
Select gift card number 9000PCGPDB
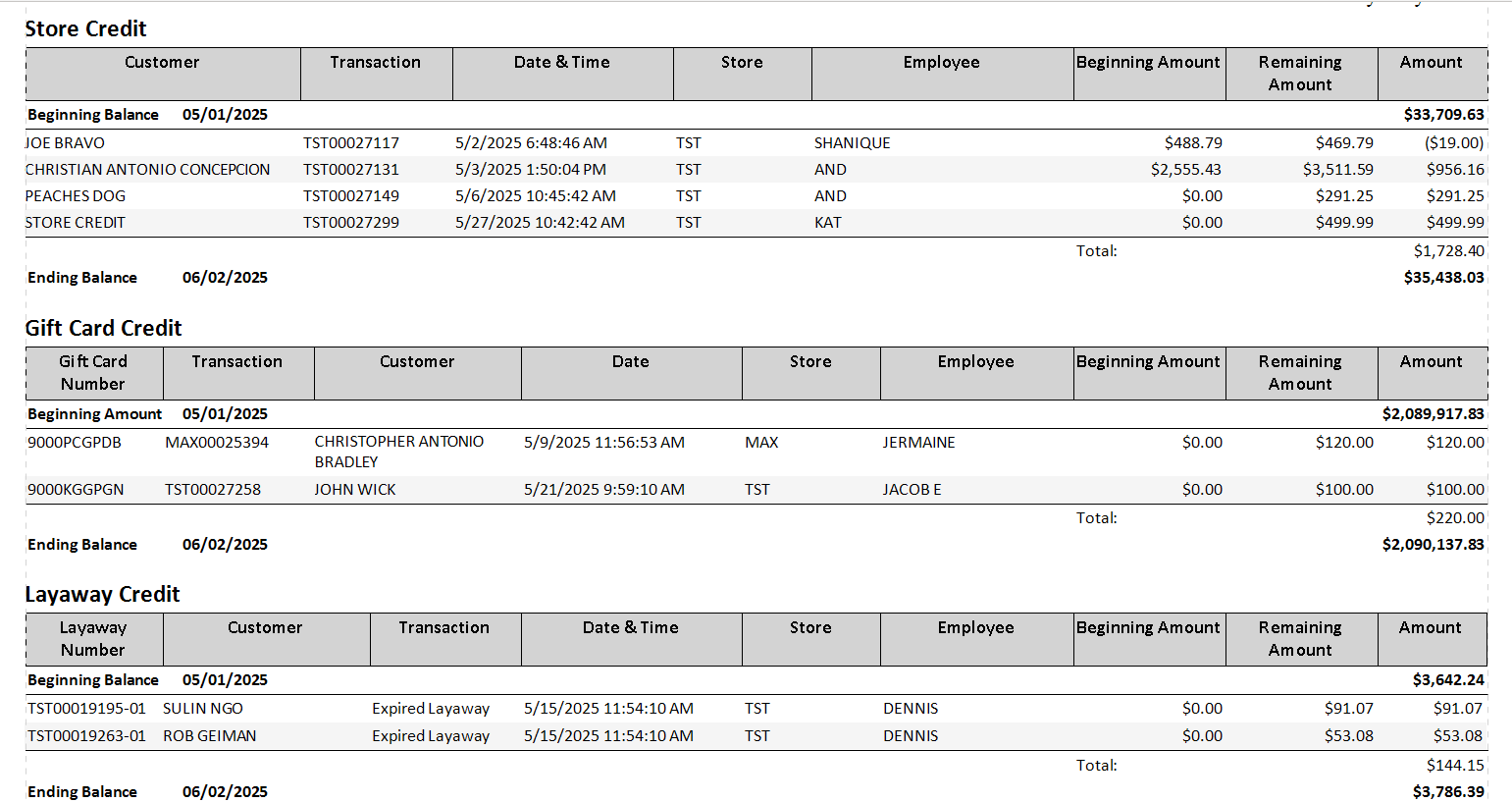pyautogui.click(x=75, y=443)
